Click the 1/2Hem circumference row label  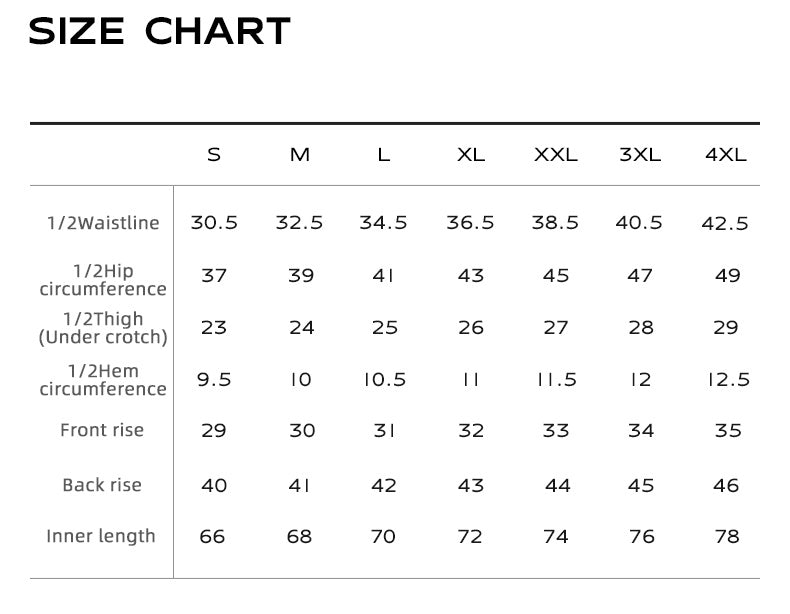click(x=103, y=380)
